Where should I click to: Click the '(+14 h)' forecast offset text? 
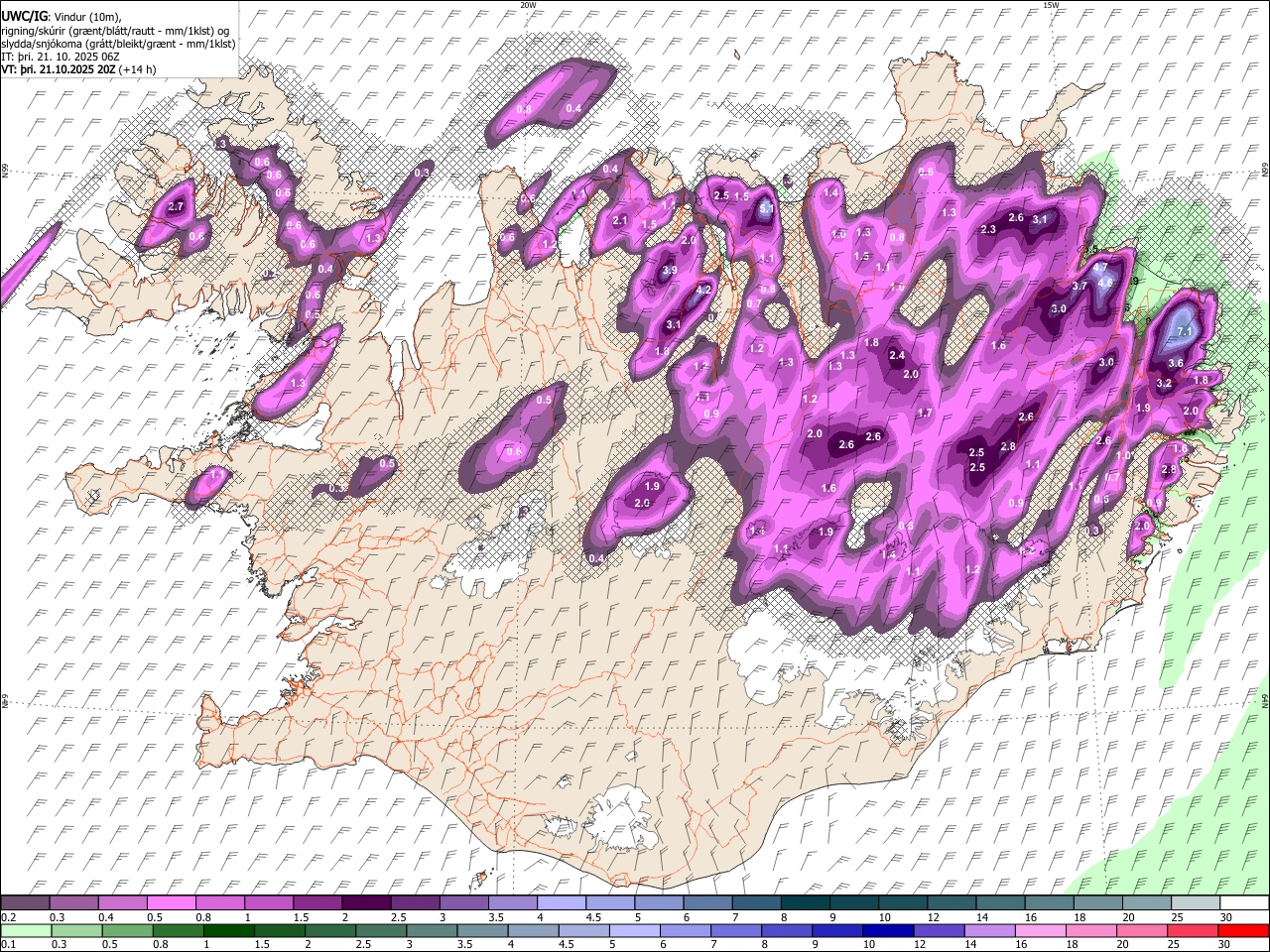(x=137, y=69)
